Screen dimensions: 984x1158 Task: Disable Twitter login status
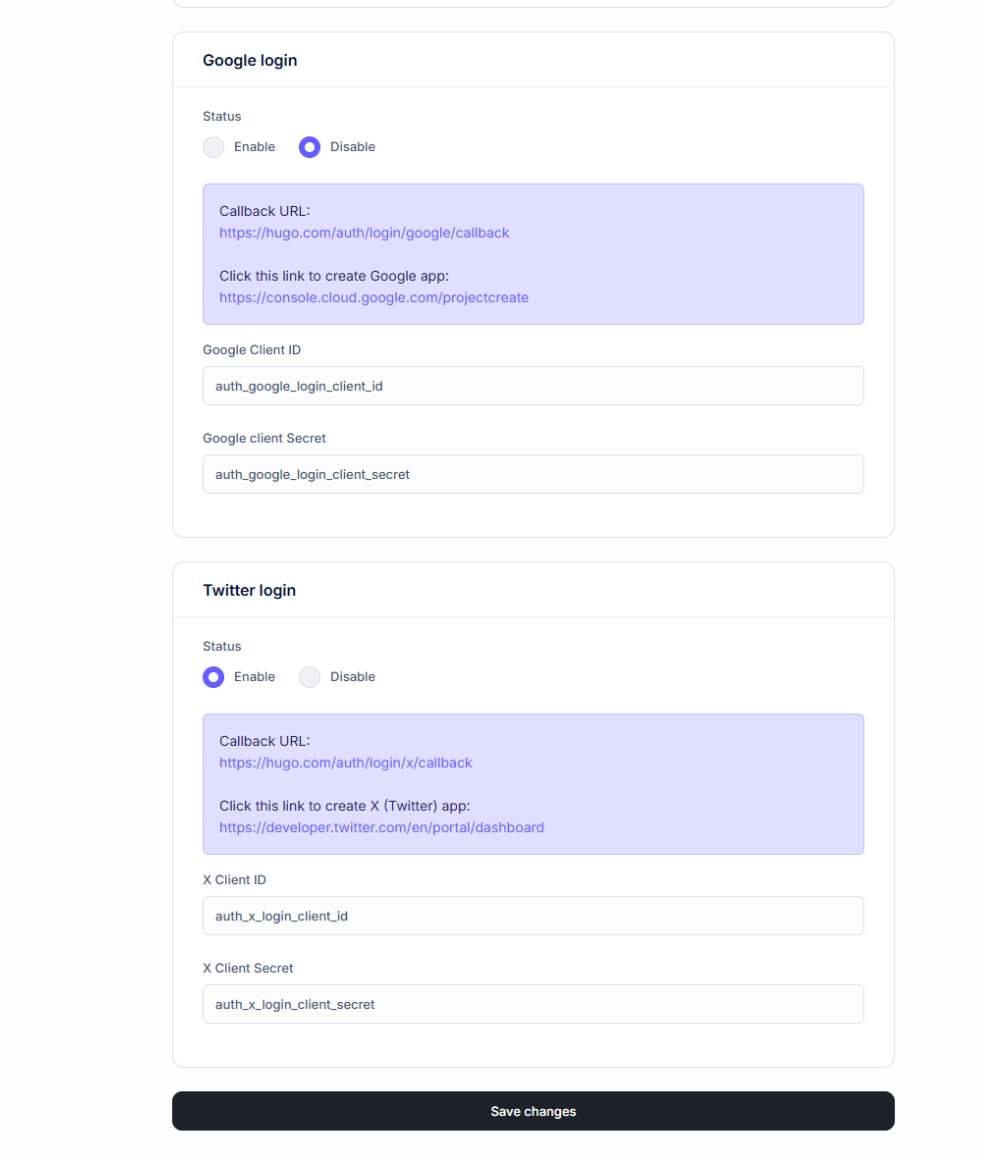click(x=310, y=677)
